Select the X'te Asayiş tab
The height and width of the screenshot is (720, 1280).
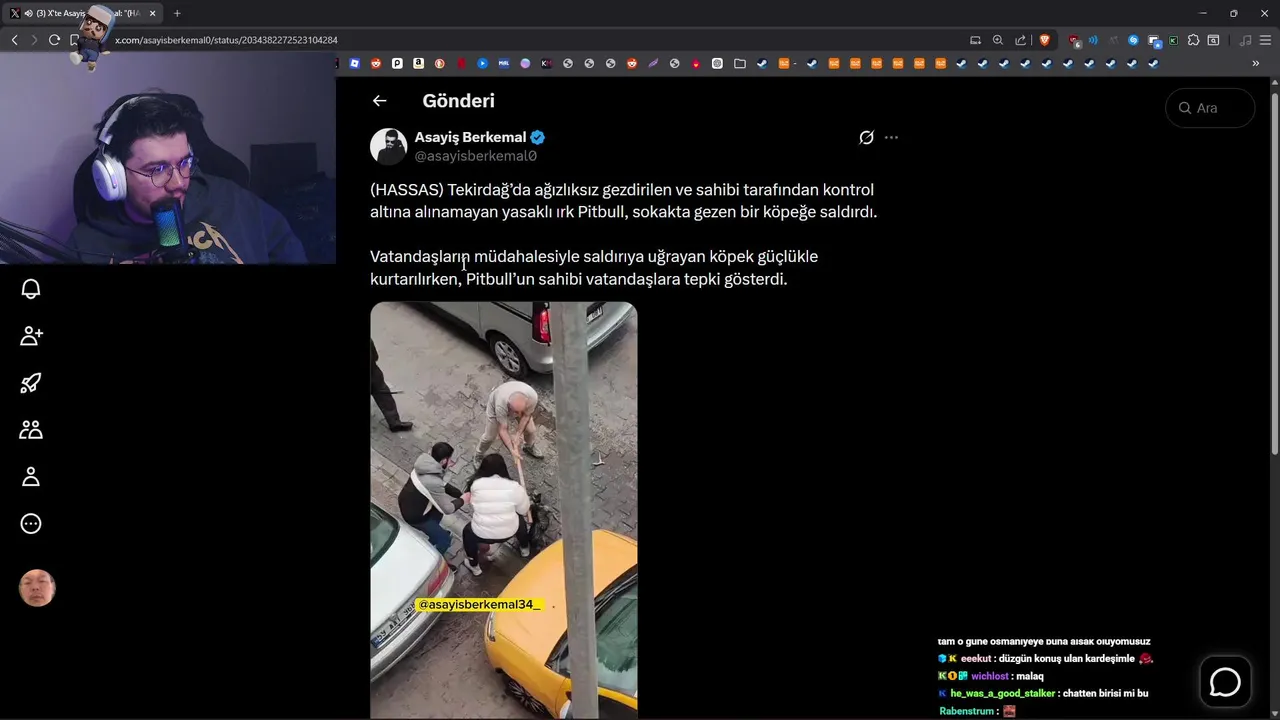pyautogui.click(x=84, y=13)
